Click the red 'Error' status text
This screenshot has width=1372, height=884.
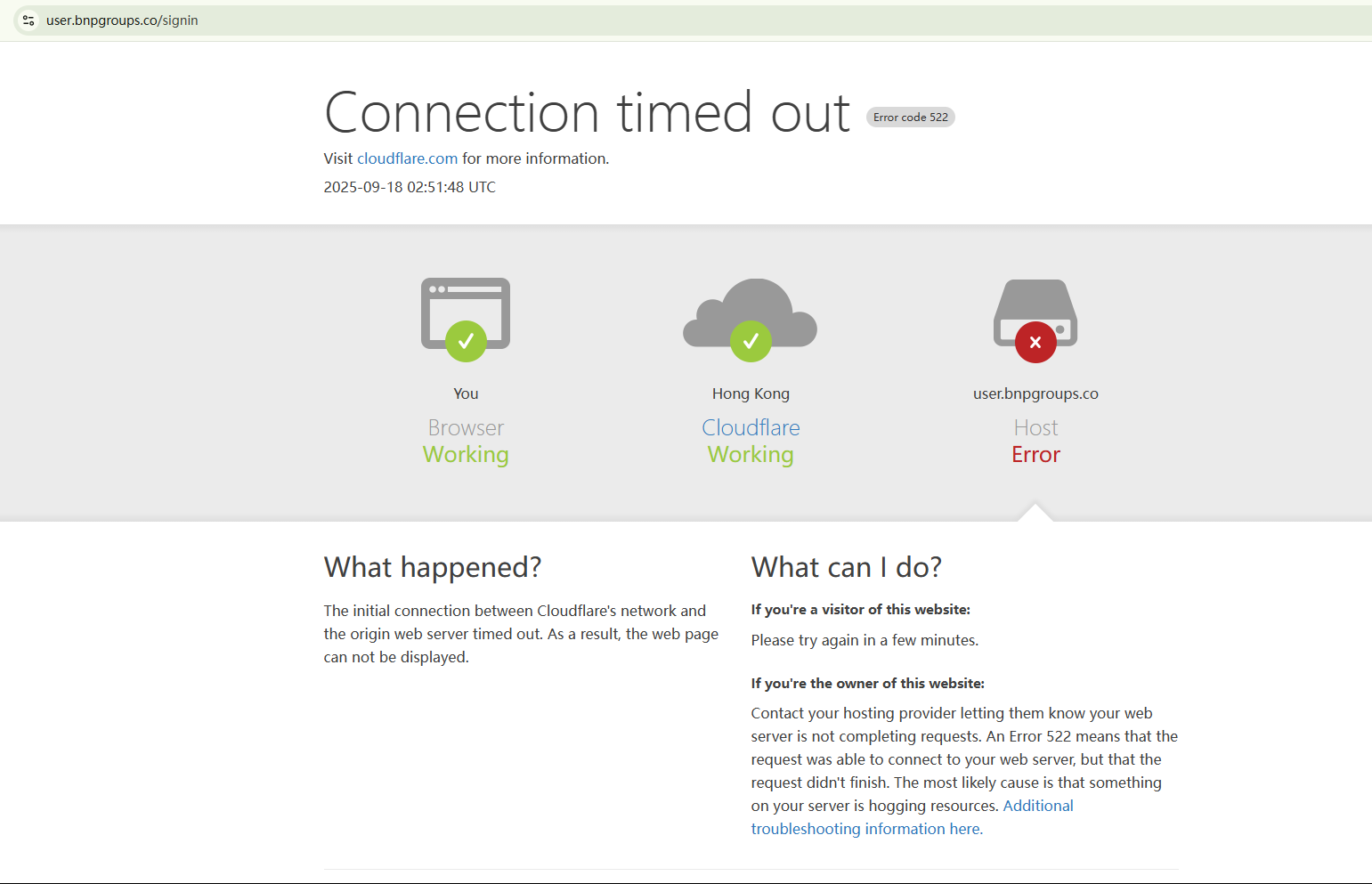(x=1035, y=454)
